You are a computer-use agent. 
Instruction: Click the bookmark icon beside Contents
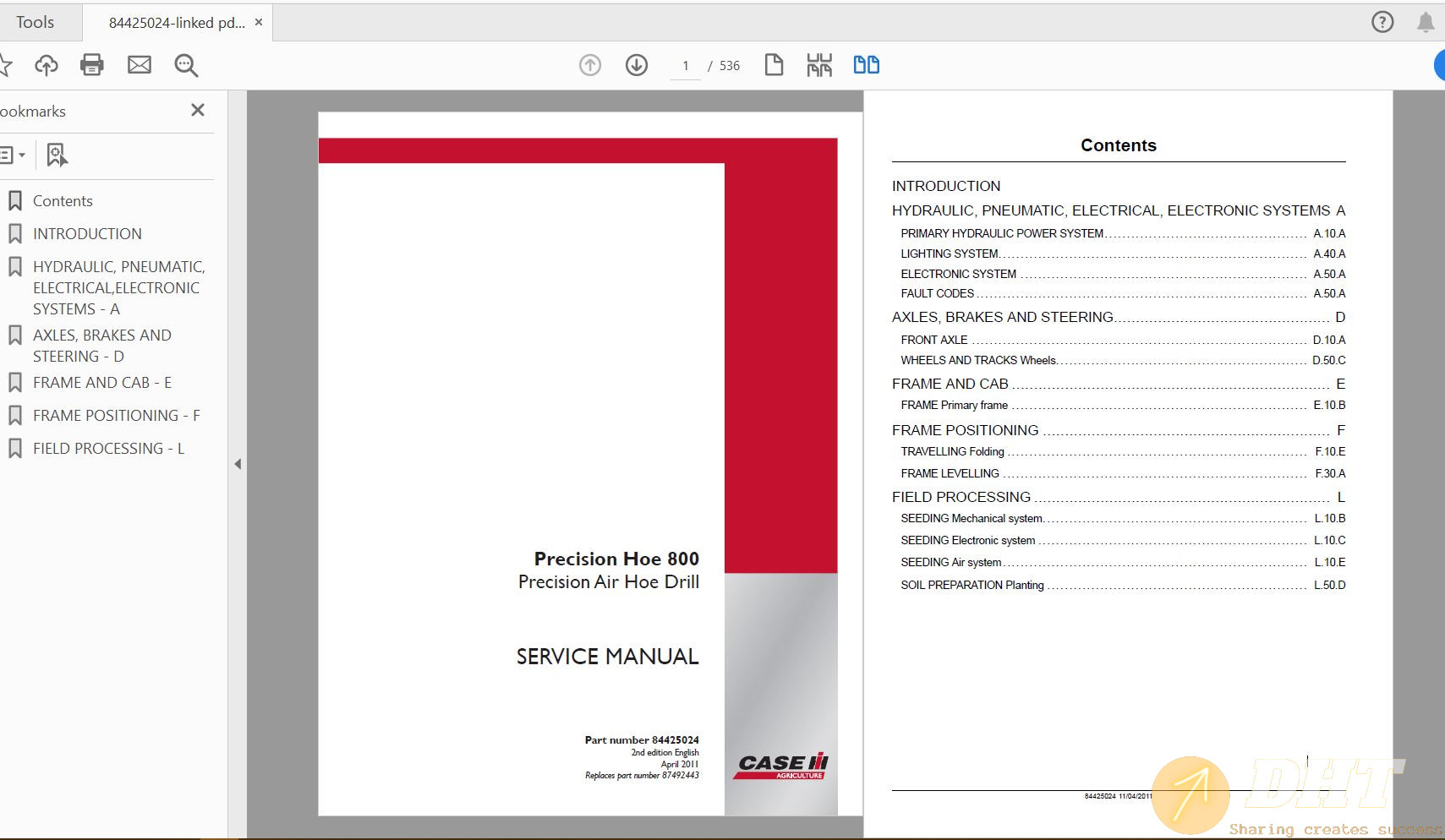tap(14, 201)
